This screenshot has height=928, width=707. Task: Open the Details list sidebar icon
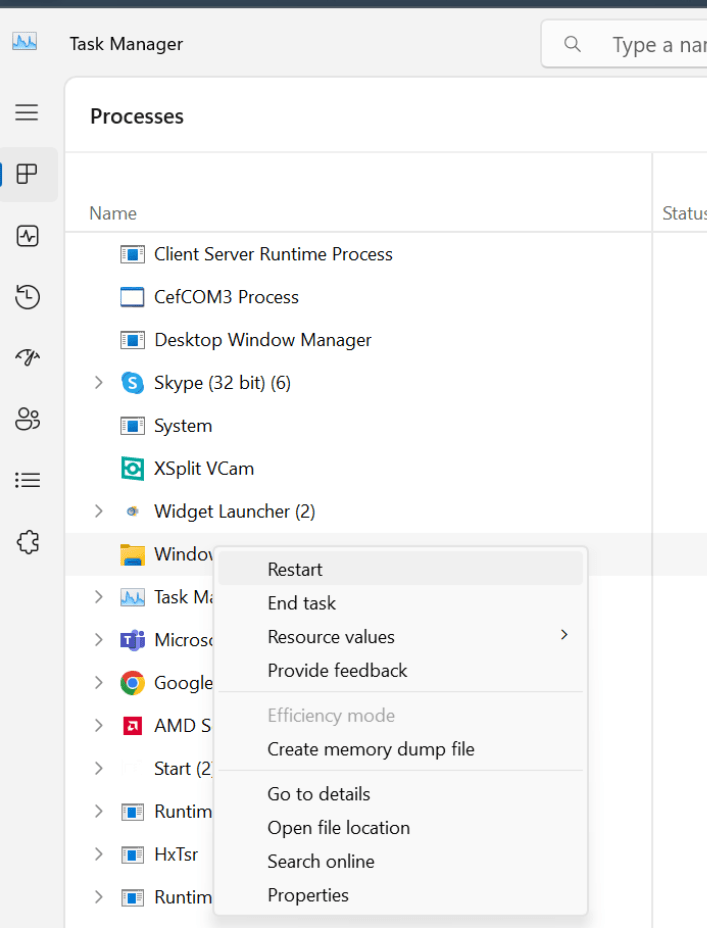(27, 480)
